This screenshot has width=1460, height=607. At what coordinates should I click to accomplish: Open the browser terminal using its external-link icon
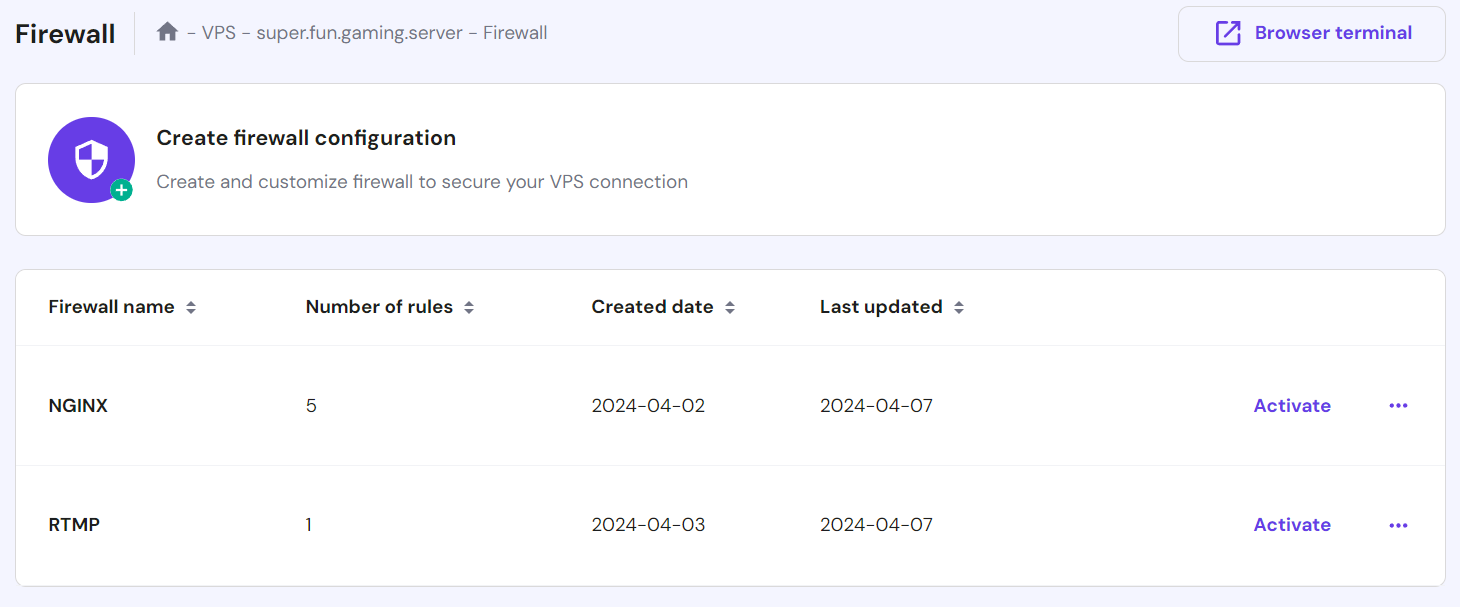coord(1228,32)
